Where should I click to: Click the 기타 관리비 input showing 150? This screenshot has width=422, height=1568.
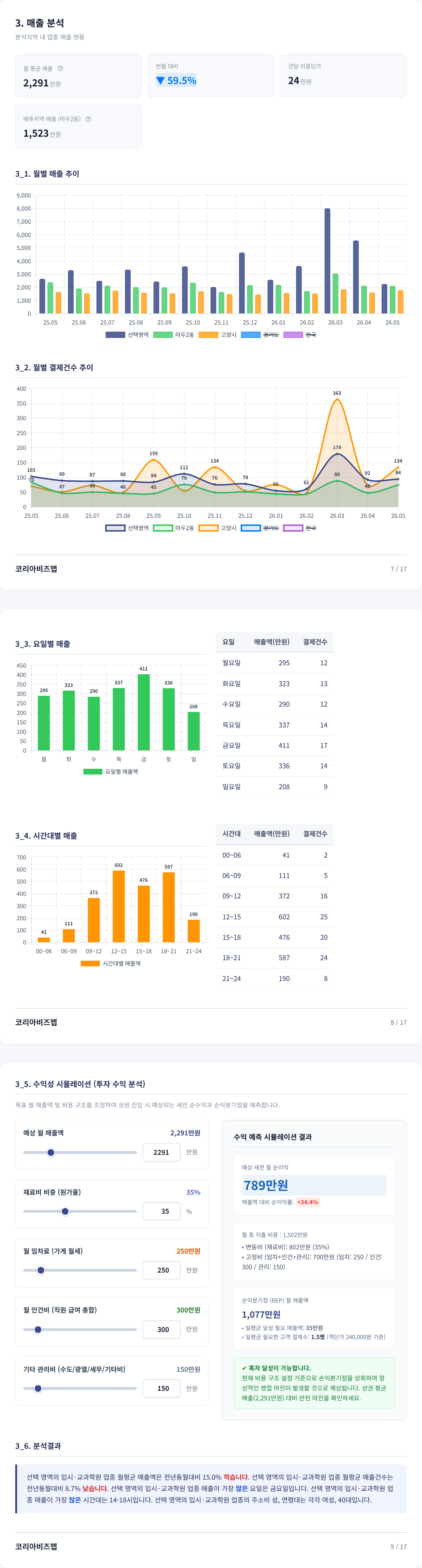click(161, 1389)
